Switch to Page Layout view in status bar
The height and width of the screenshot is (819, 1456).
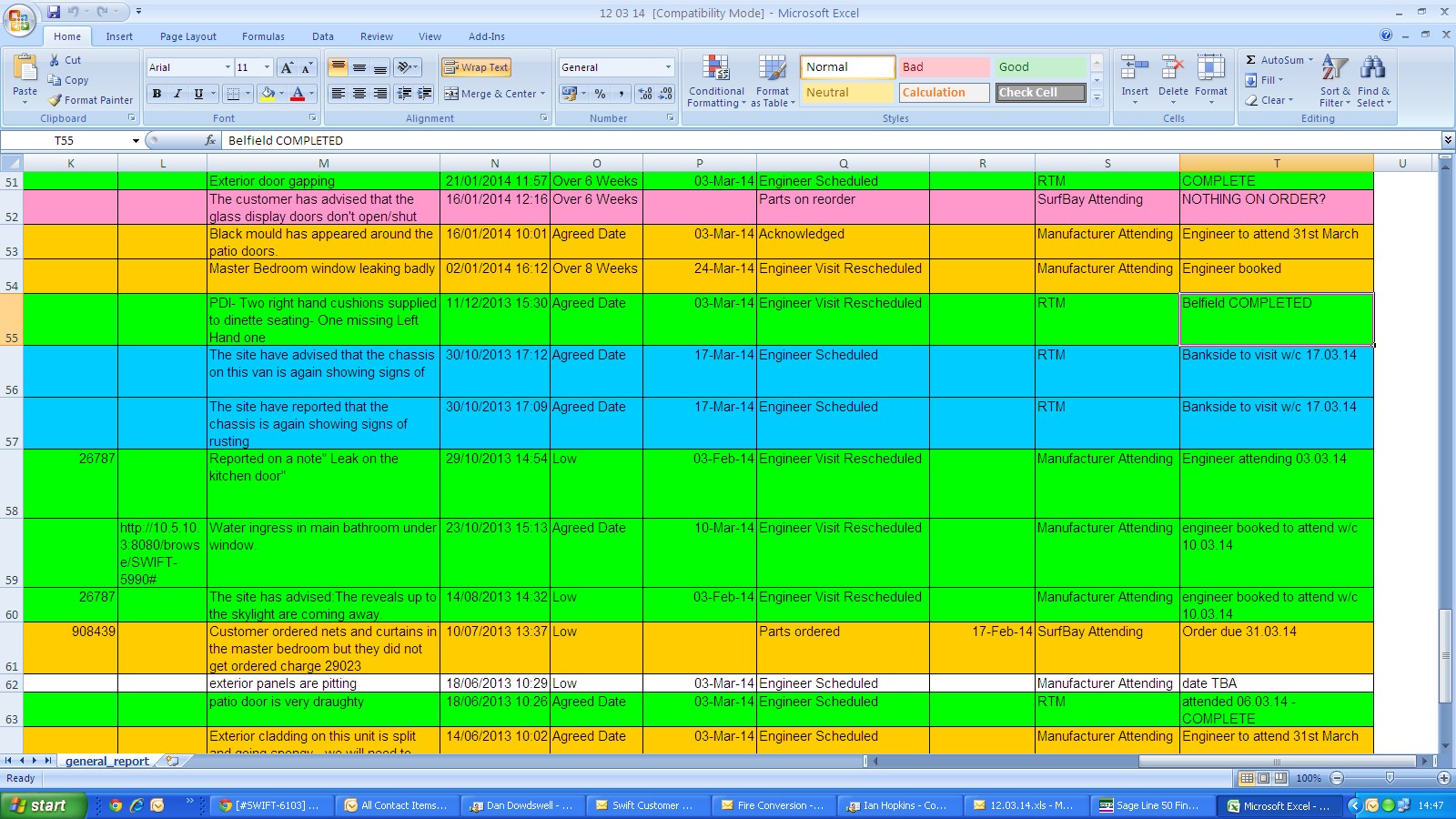tap(1264, 778)
